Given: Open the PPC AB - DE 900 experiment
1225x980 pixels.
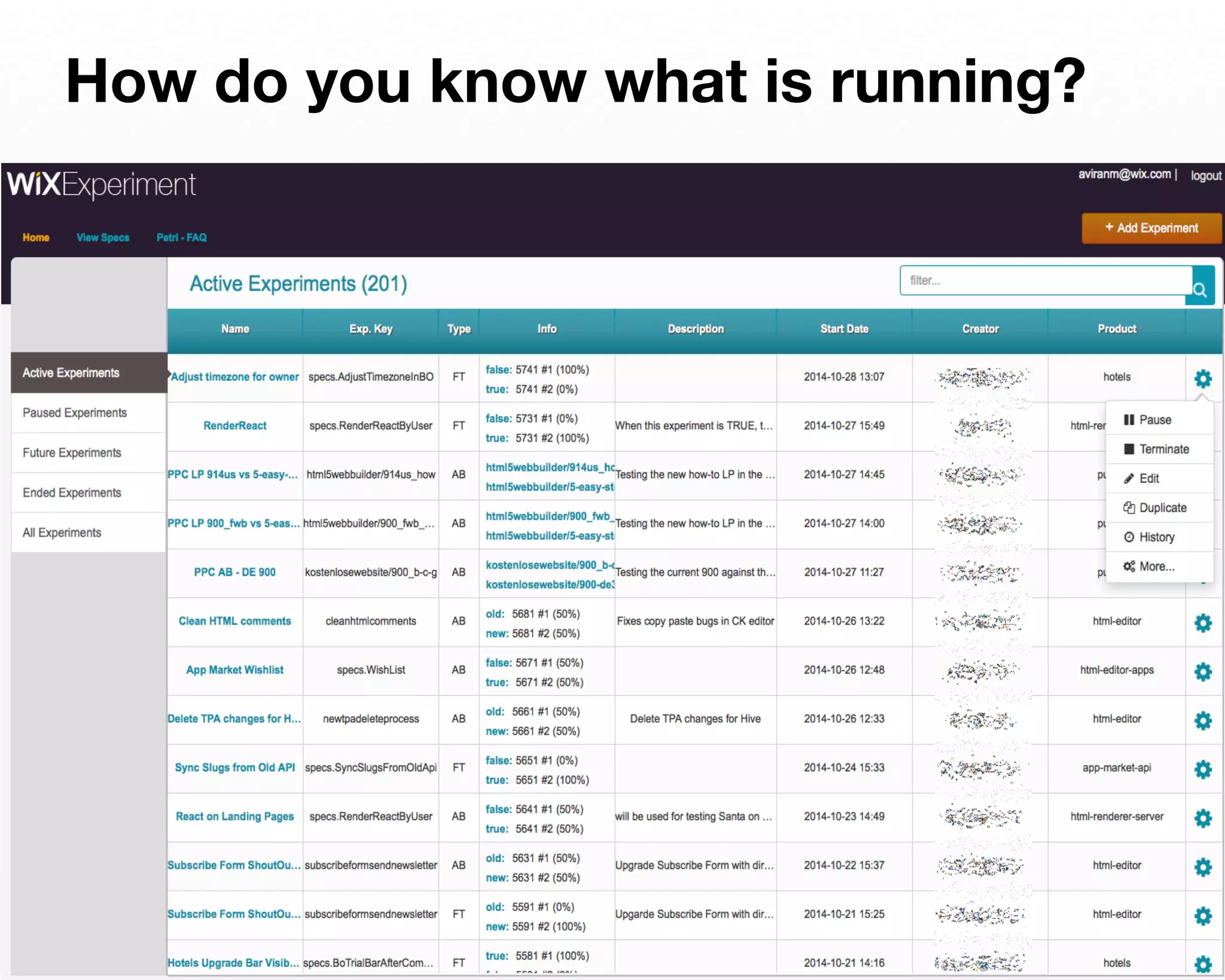Looking at the screenshot, I should (x=235, y=573).
